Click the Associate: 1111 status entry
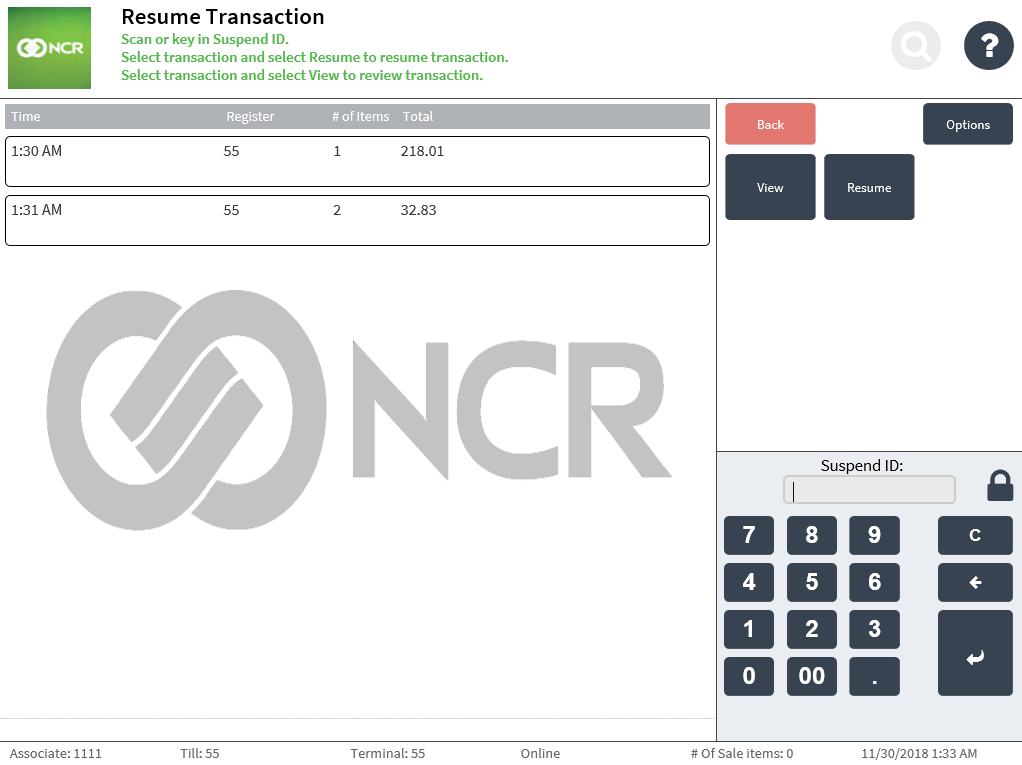This screenshot has width=1022, height=765. click(x=56, y=753)
